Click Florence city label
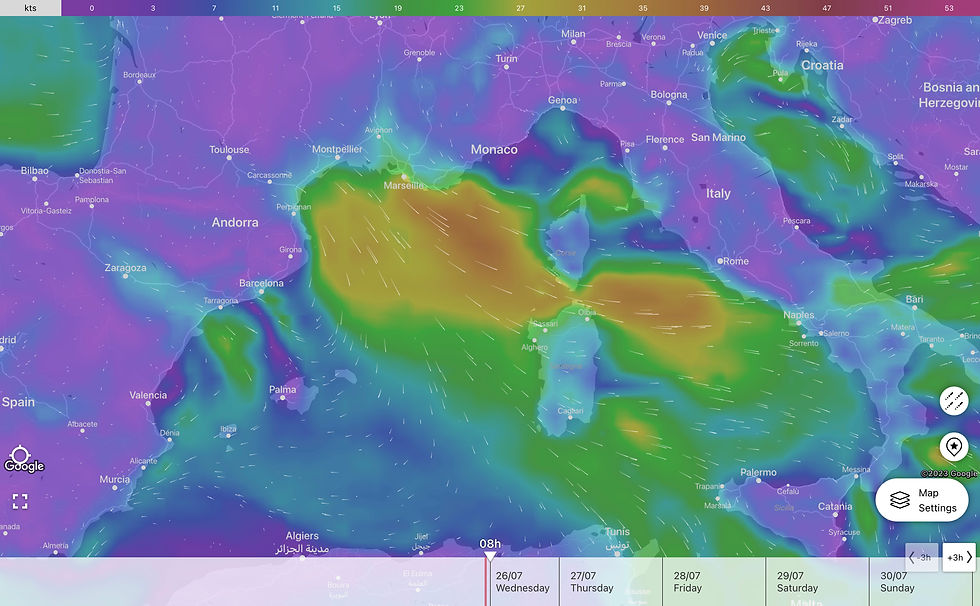The image size is (980, 606). click(x=665, y=139)
